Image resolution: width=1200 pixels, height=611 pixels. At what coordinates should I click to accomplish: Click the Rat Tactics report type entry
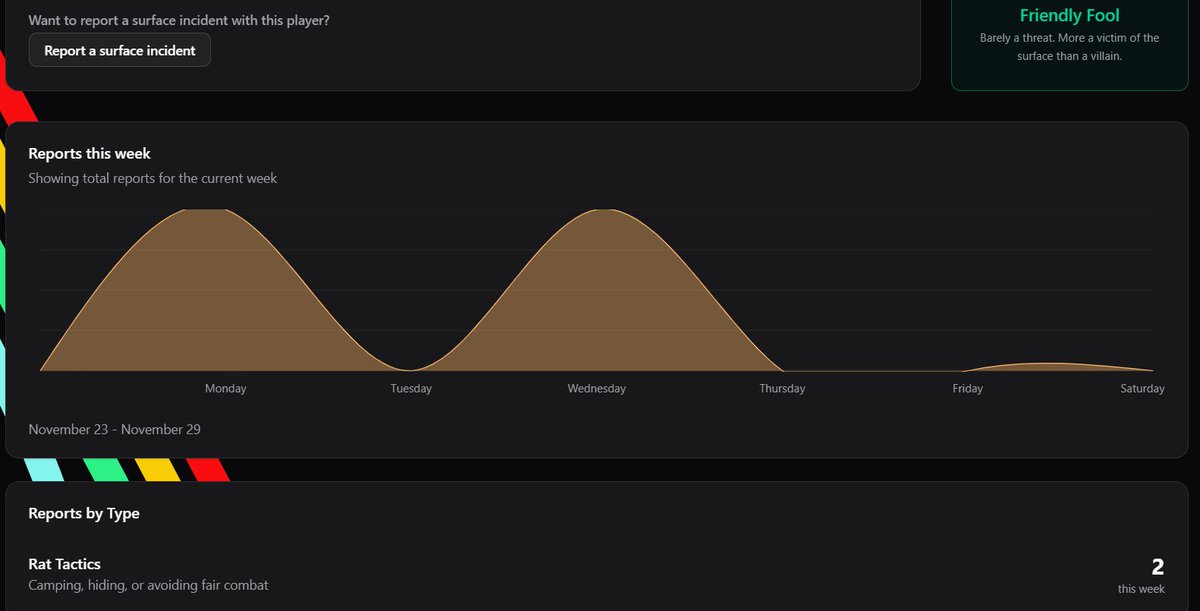[65, 563]
